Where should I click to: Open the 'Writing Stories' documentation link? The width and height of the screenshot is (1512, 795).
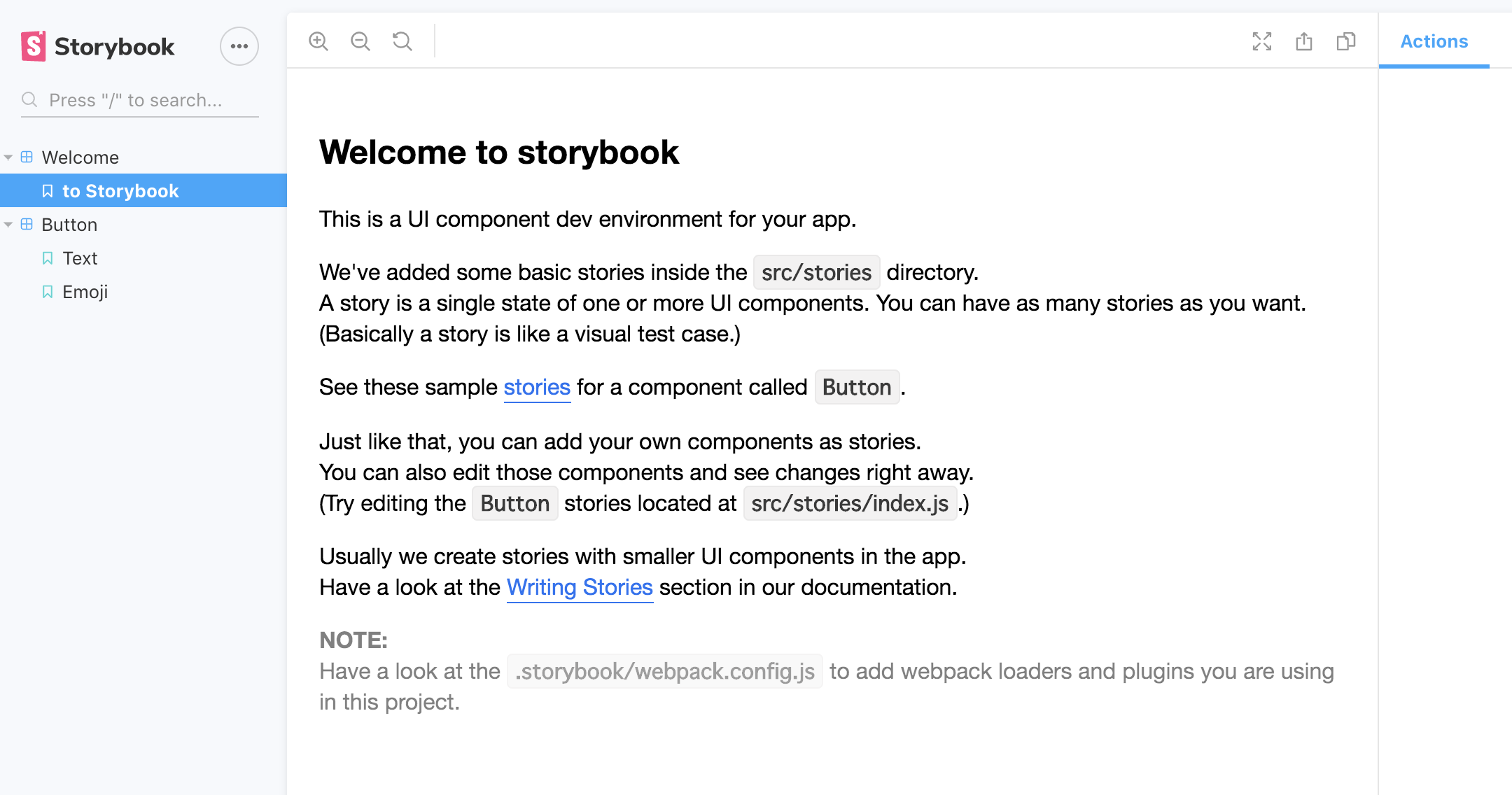click(580, 587)
